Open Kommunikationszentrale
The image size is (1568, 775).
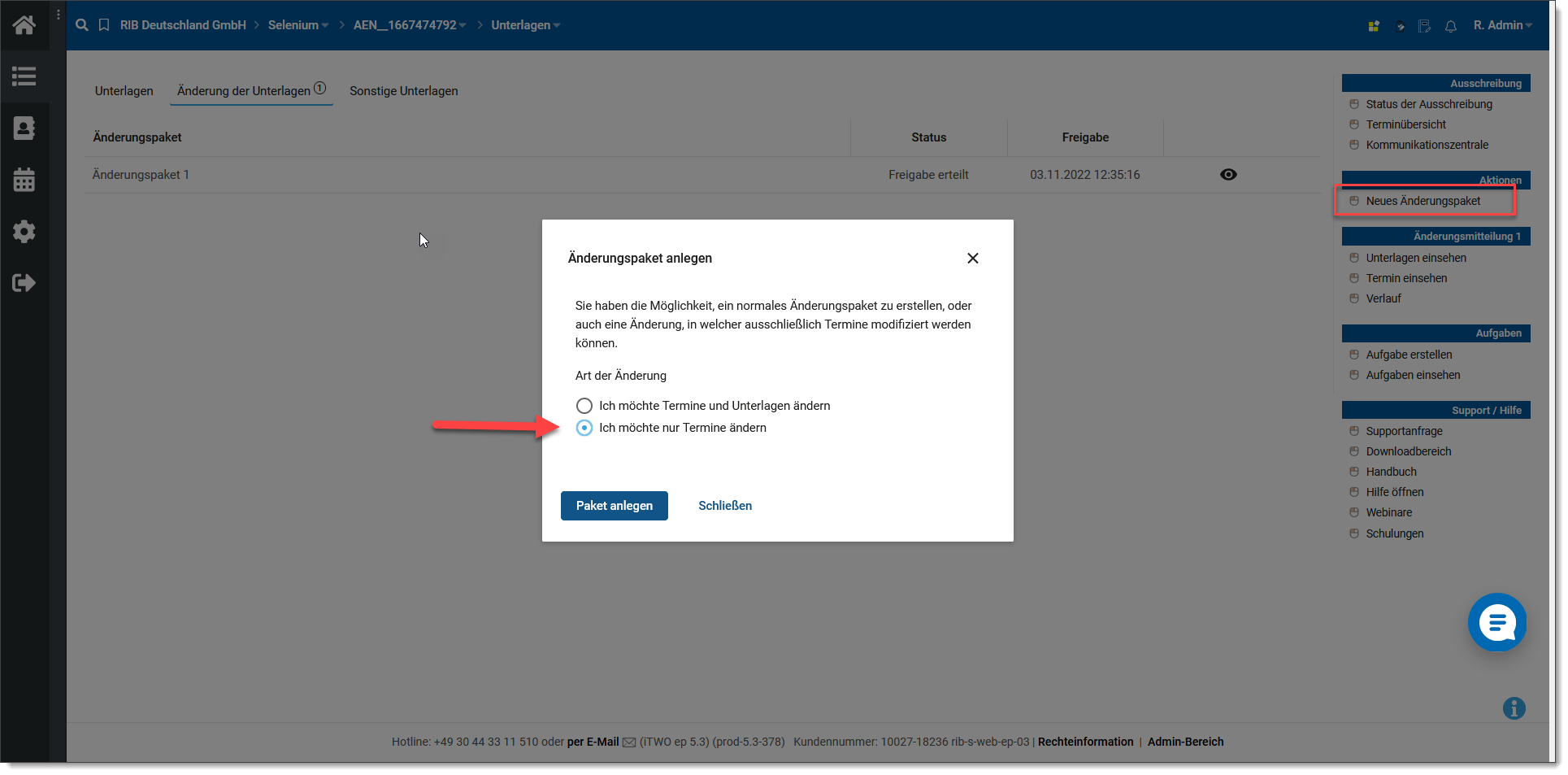coord(1427,145)
